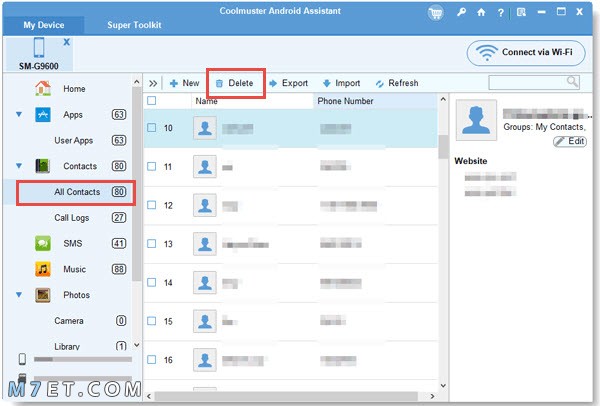Open the shopping cart icon
Screen dimensions: 600x406
coord(435,13)
